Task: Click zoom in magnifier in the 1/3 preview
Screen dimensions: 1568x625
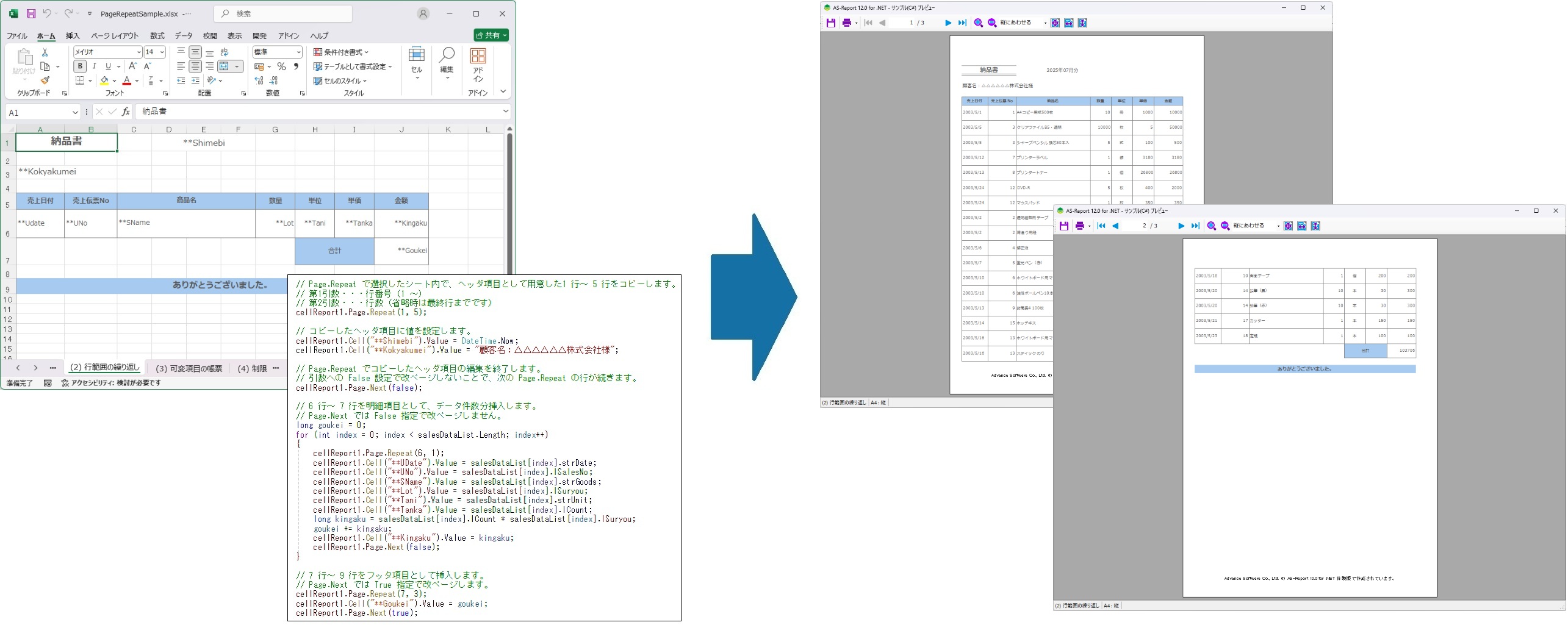Action: (978, 23)
